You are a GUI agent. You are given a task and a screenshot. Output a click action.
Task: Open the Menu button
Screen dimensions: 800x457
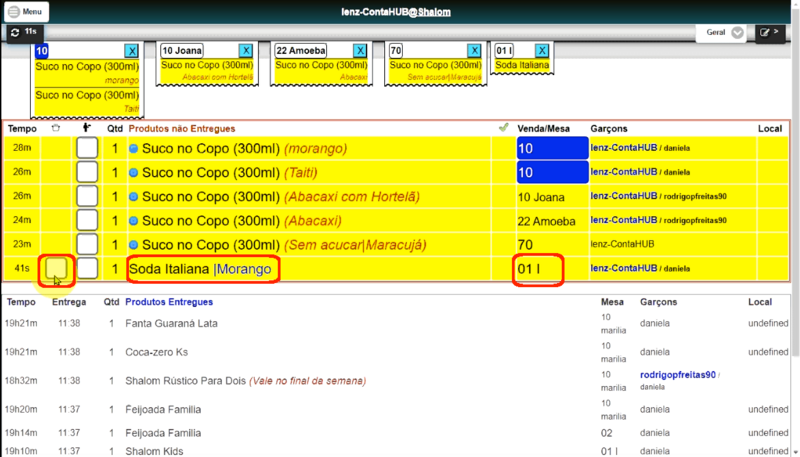[x=27, y=12]
